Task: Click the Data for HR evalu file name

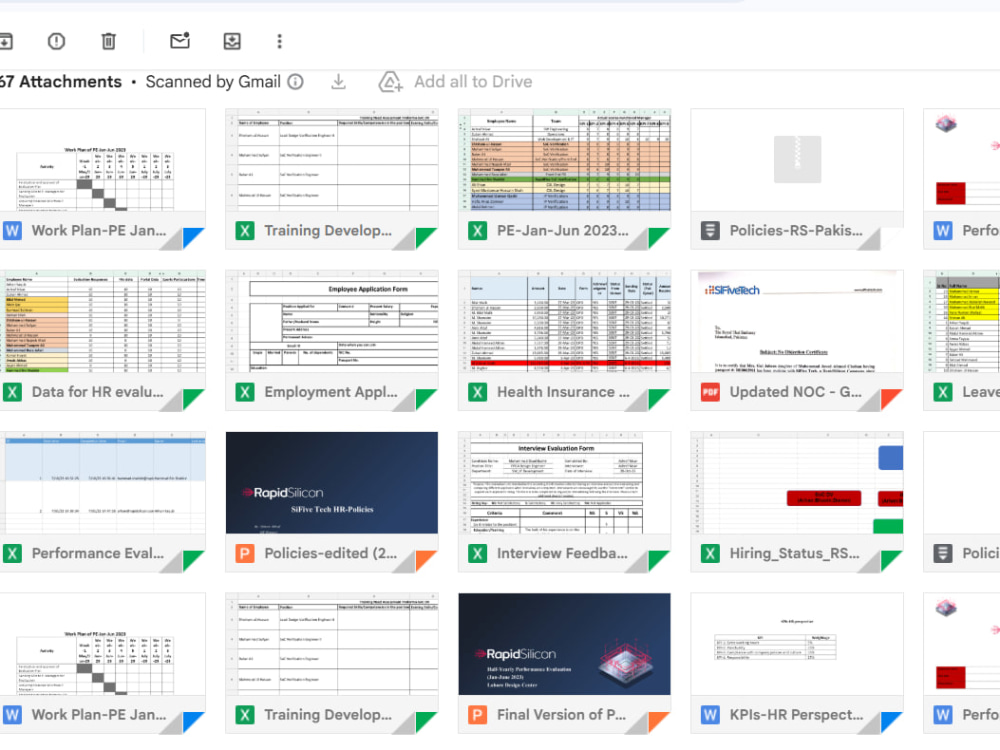Action: pyautogui.click(x=98, y=392)
